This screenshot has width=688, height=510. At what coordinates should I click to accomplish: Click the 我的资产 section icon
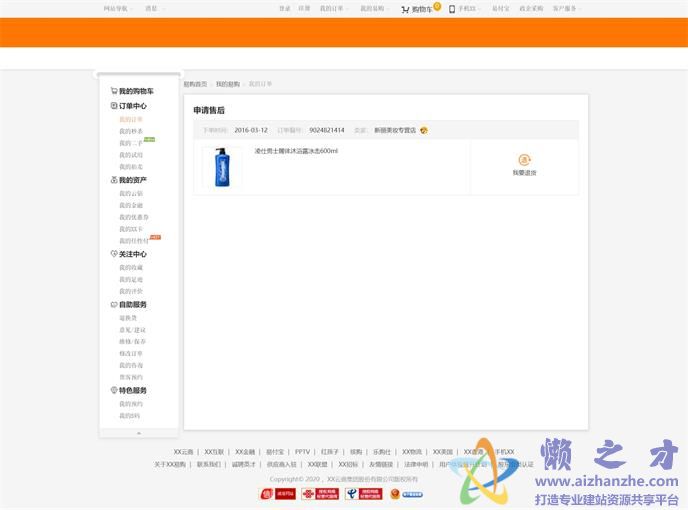click(114, 180)
